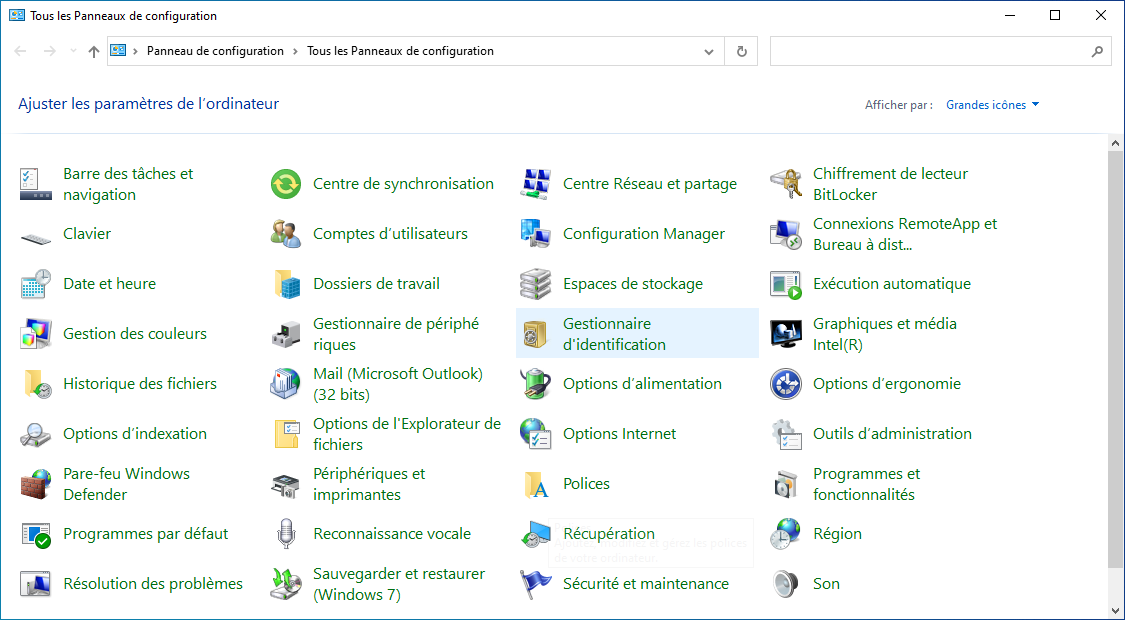1125x620 pixels.
Task: Open the RemoteApp connections icon
Action: [x=786, y=235]
